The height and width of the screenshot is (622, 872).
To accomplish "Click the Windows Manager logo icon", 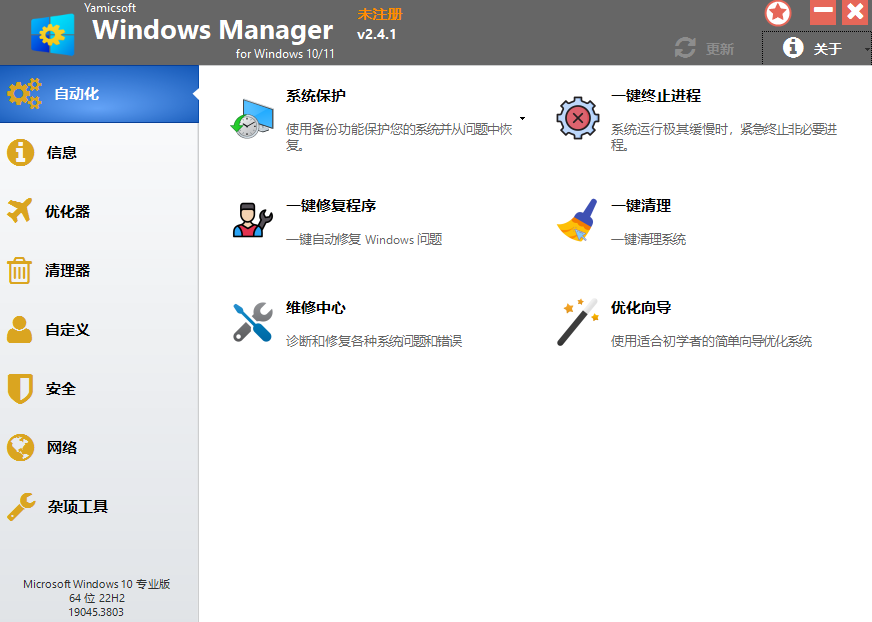I will click(53, 35).
